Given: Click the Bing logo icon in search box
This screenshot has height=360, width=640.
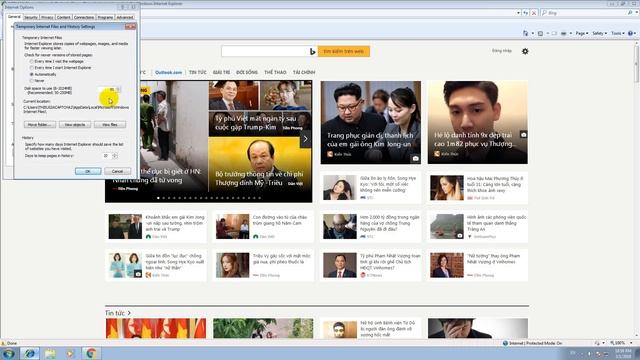Looking at the screenshot, I should tap(312, 51).
